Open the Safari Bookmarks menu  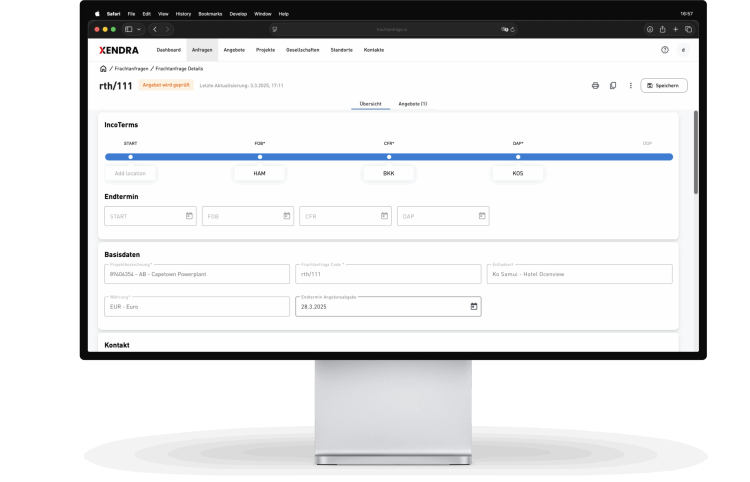coord(210,14)
